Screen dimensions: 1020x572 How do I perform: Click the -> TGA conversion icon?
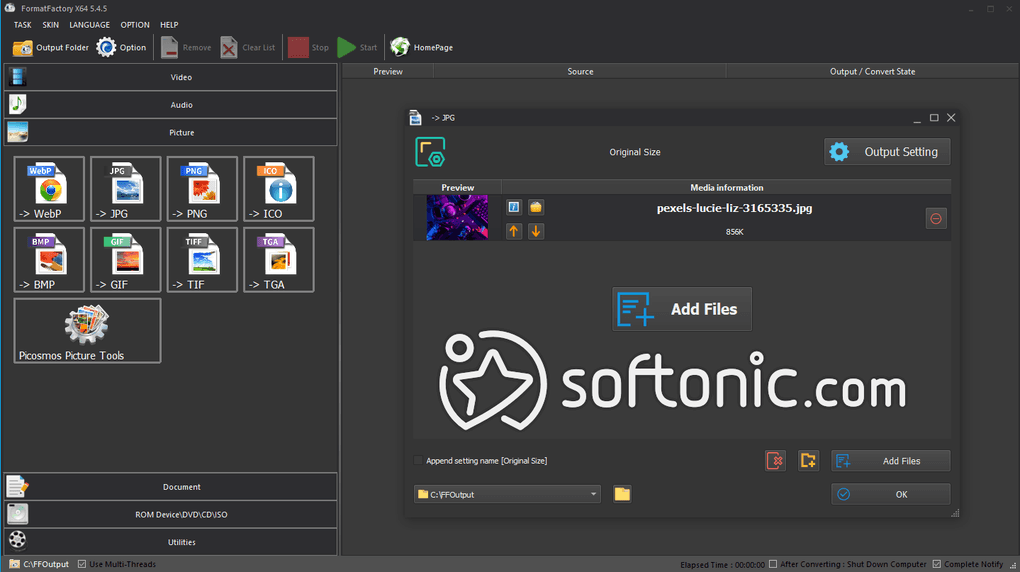coord(279,260)
